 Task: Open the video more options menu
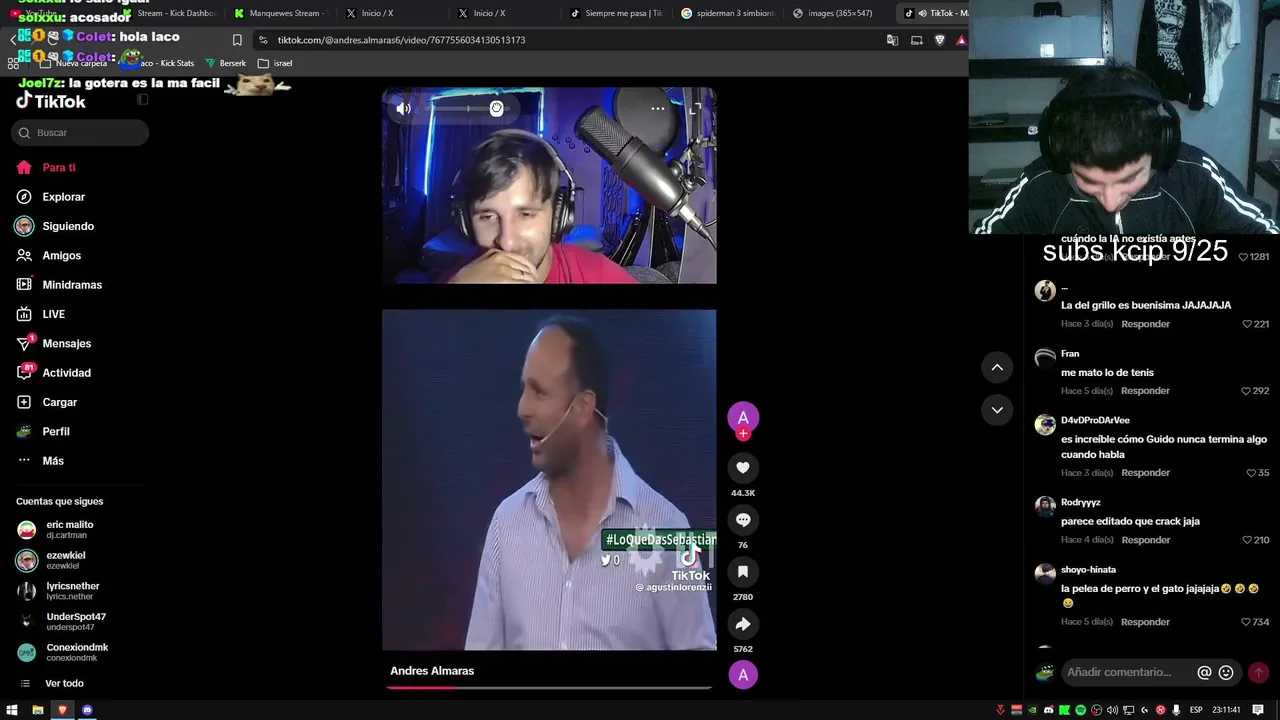[657, 108]
